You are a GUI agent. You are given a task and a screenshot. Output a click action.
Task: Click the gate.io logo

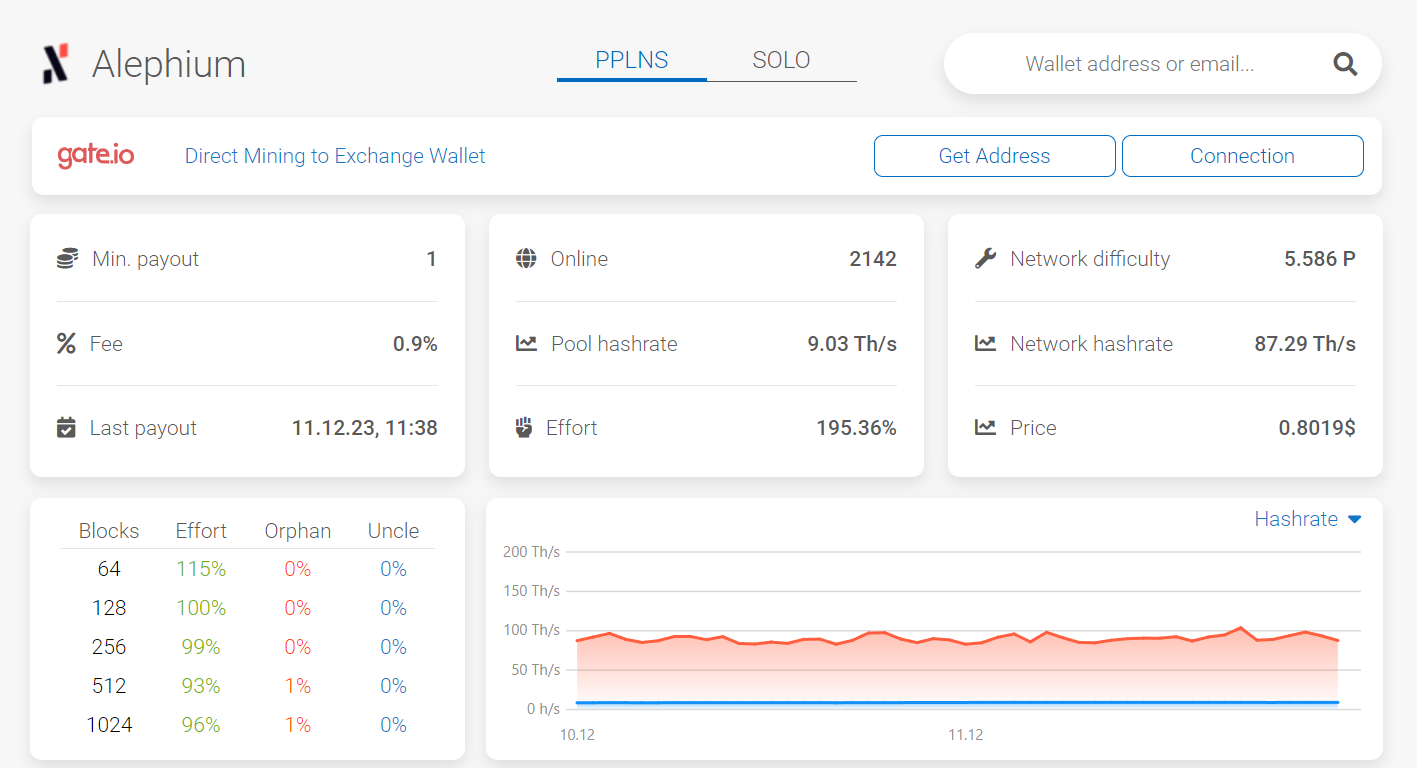pos(95,155)
